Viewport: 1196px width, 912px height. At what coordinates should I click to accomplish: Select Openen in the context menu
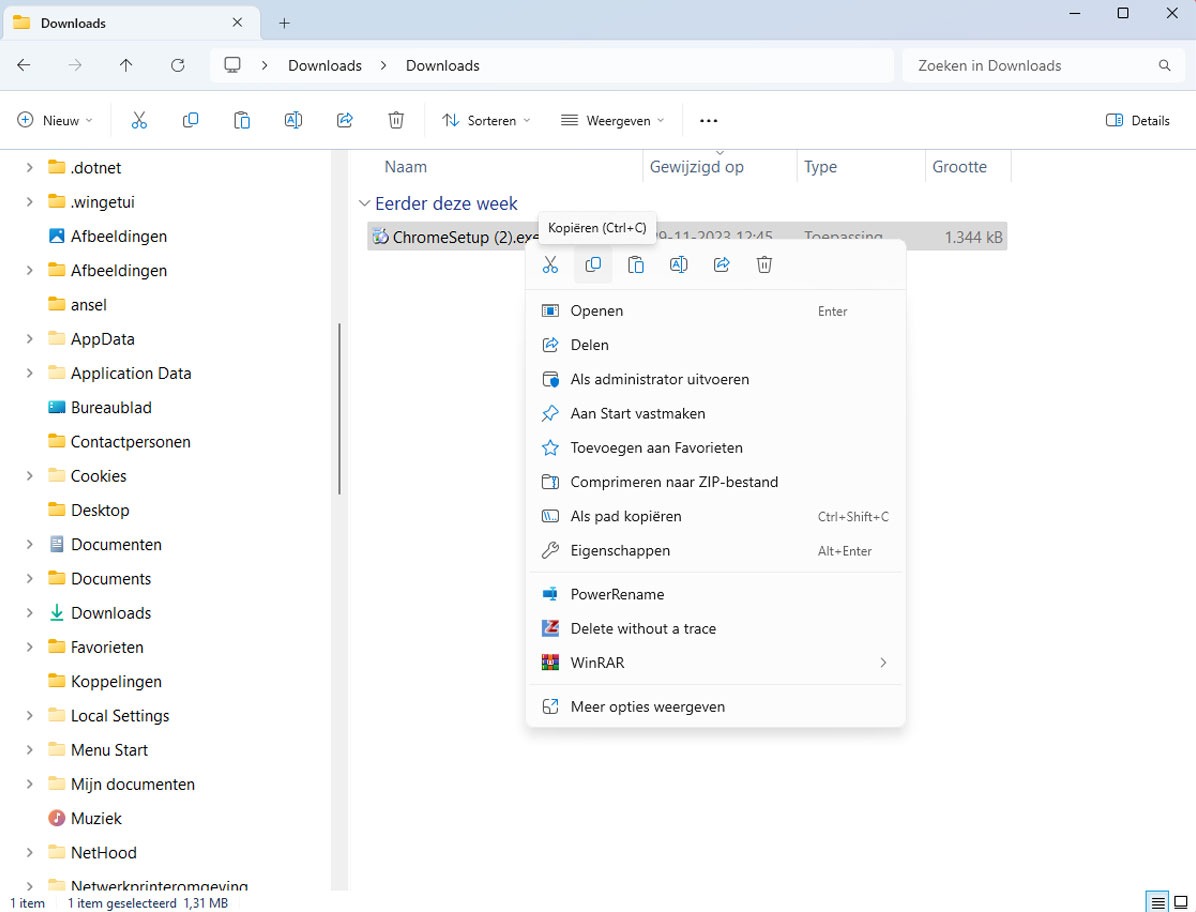(x=715, y=311)
